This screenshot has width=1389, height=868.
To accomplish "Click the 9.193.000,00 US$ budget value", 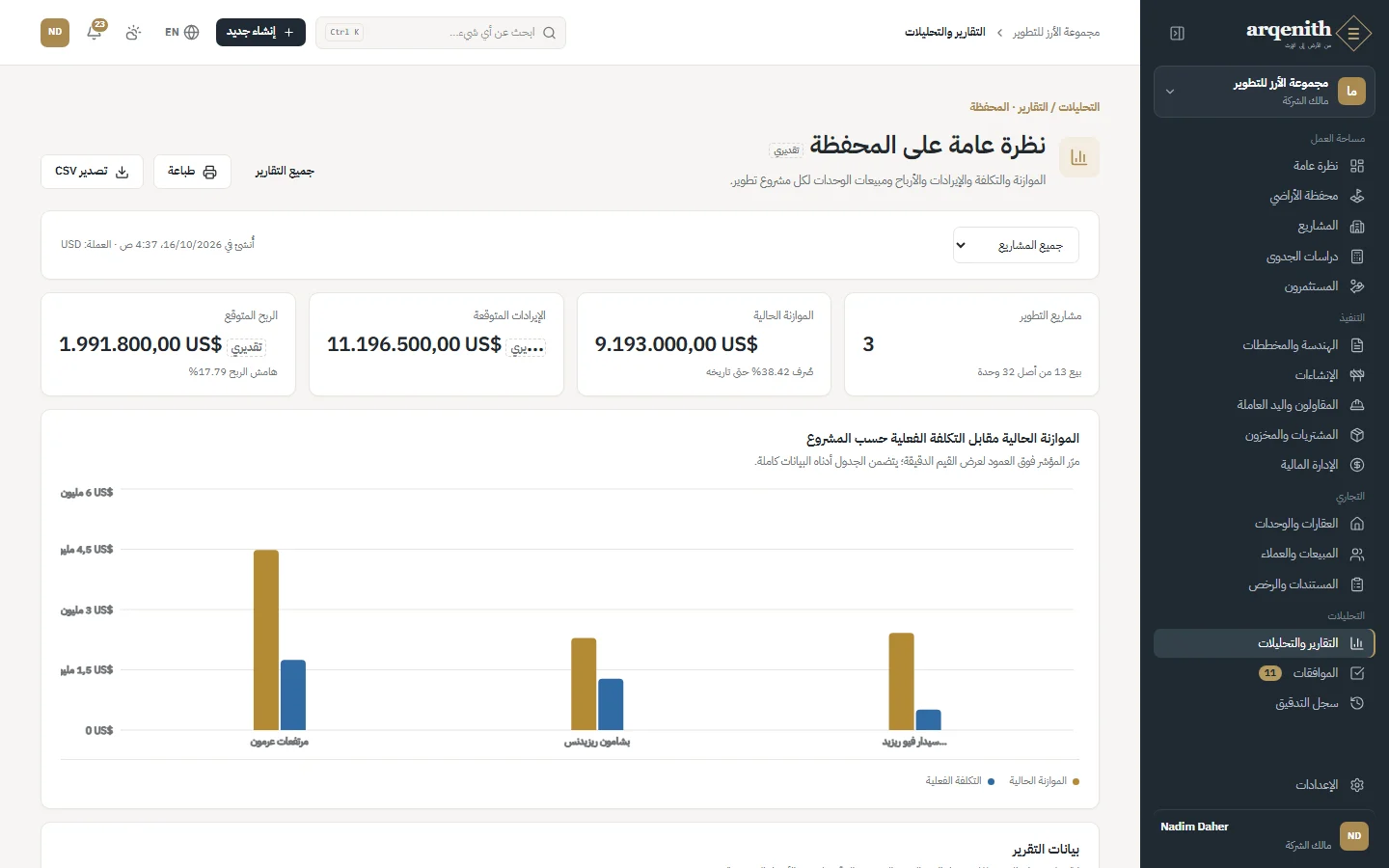I will (676, 344).
